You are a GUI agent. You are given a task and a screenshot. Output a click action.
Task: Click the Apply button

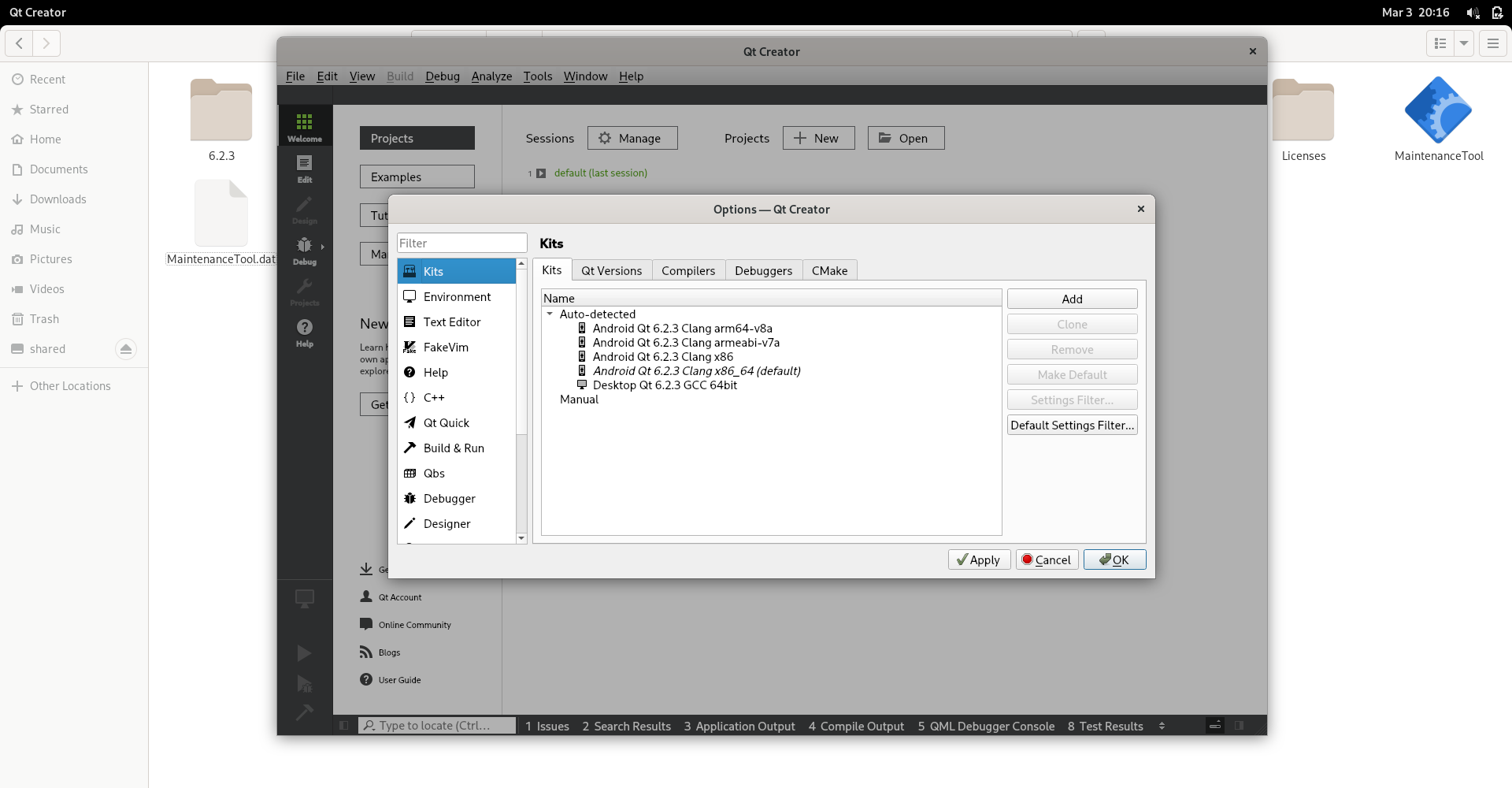click(x=979, y=559)
